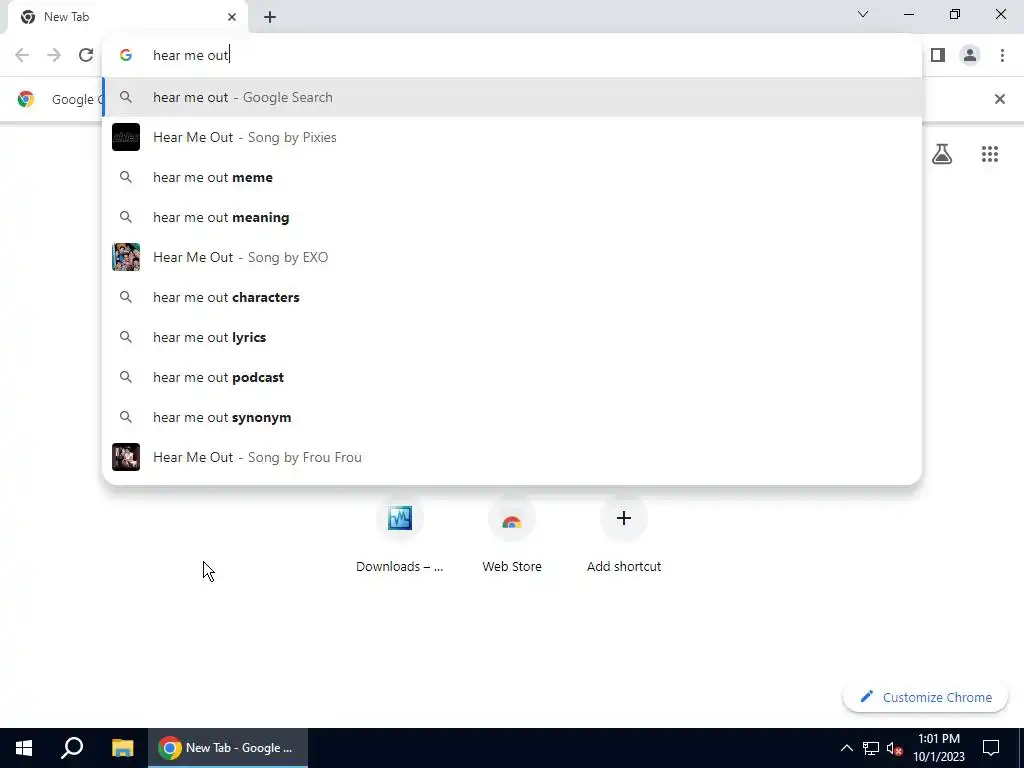This screenshot has height=768, width=1024.
Task: Open a new tab with plus
Action: pos(270,18)
